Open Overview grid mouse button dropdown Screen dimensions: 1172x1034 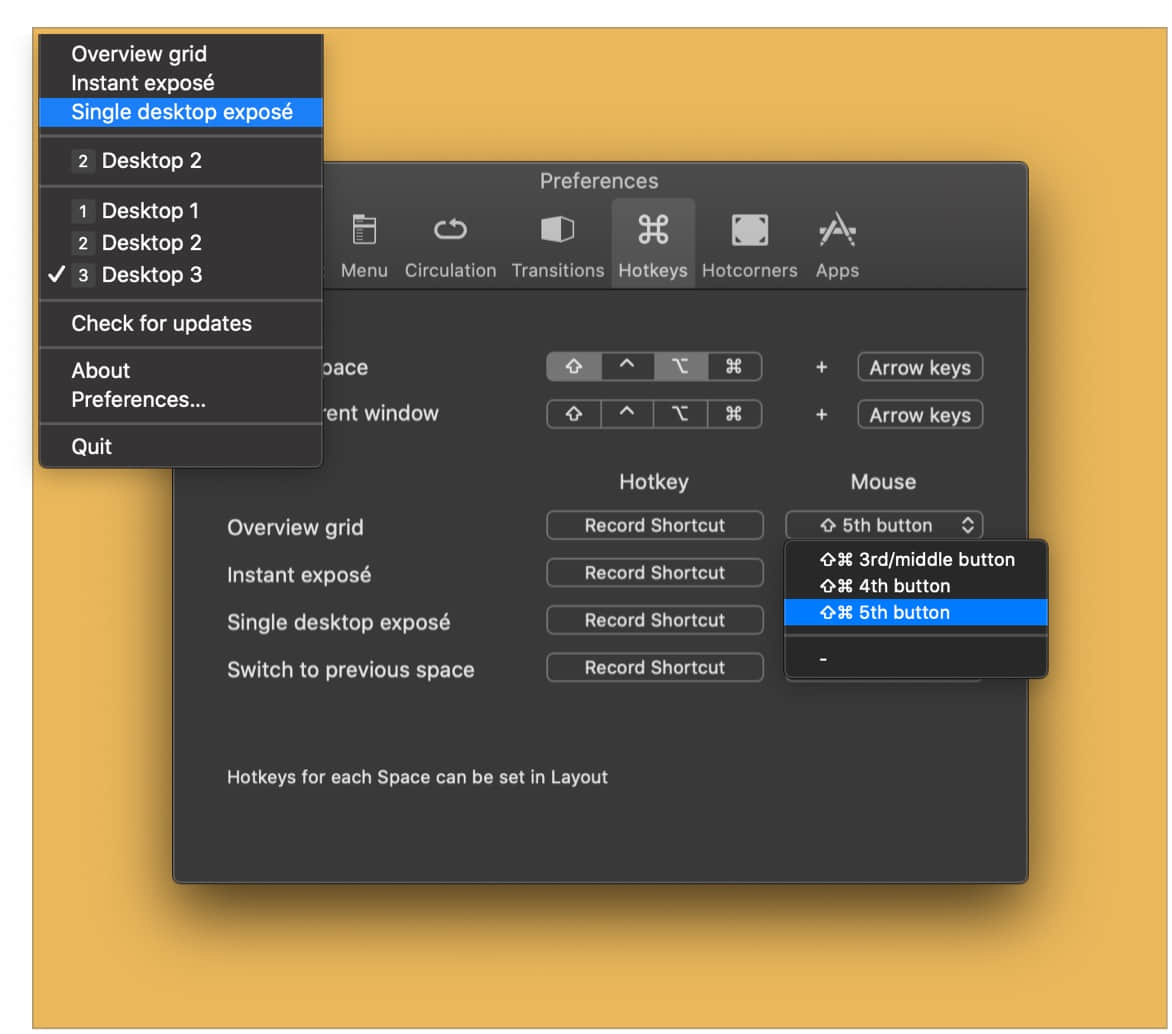[883, 526]
